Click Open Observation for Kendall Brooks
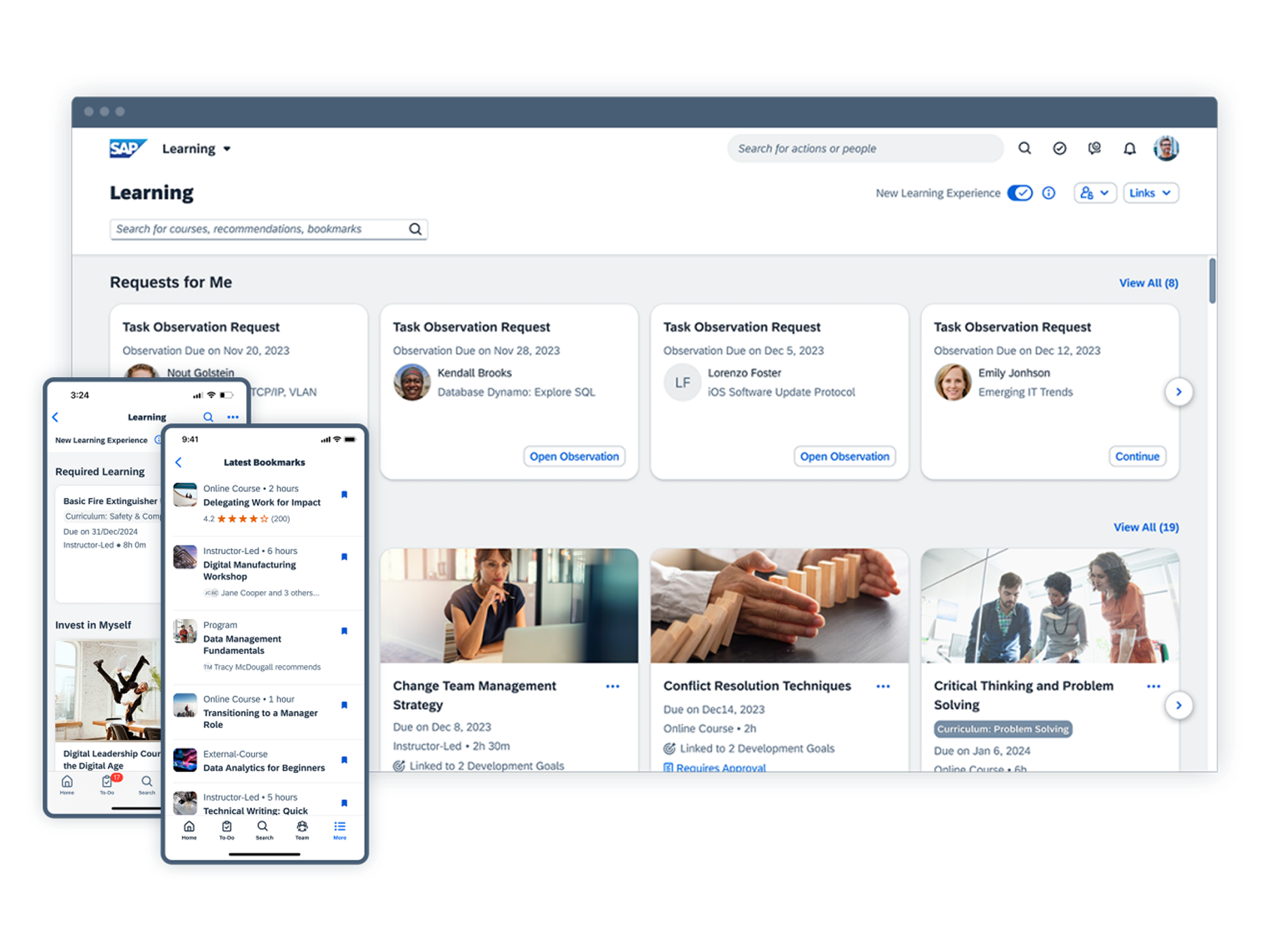Screen dimensions: 1270x952 click(x=574, y=456)
